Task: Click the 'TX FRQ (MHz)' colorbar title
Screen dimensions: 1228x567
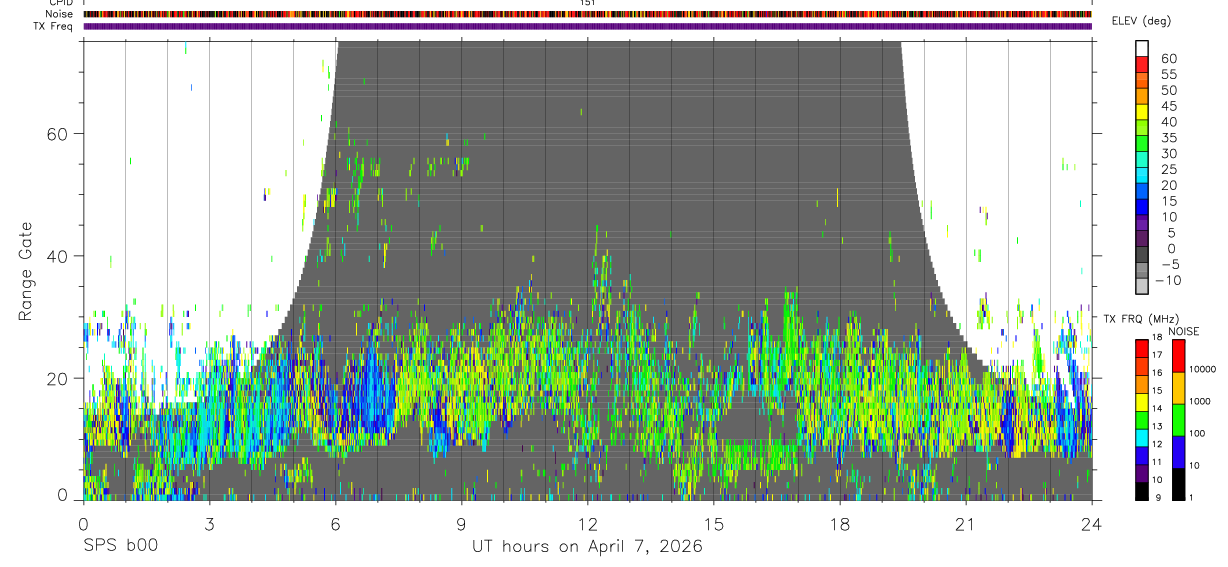Action: (1139, 318)
